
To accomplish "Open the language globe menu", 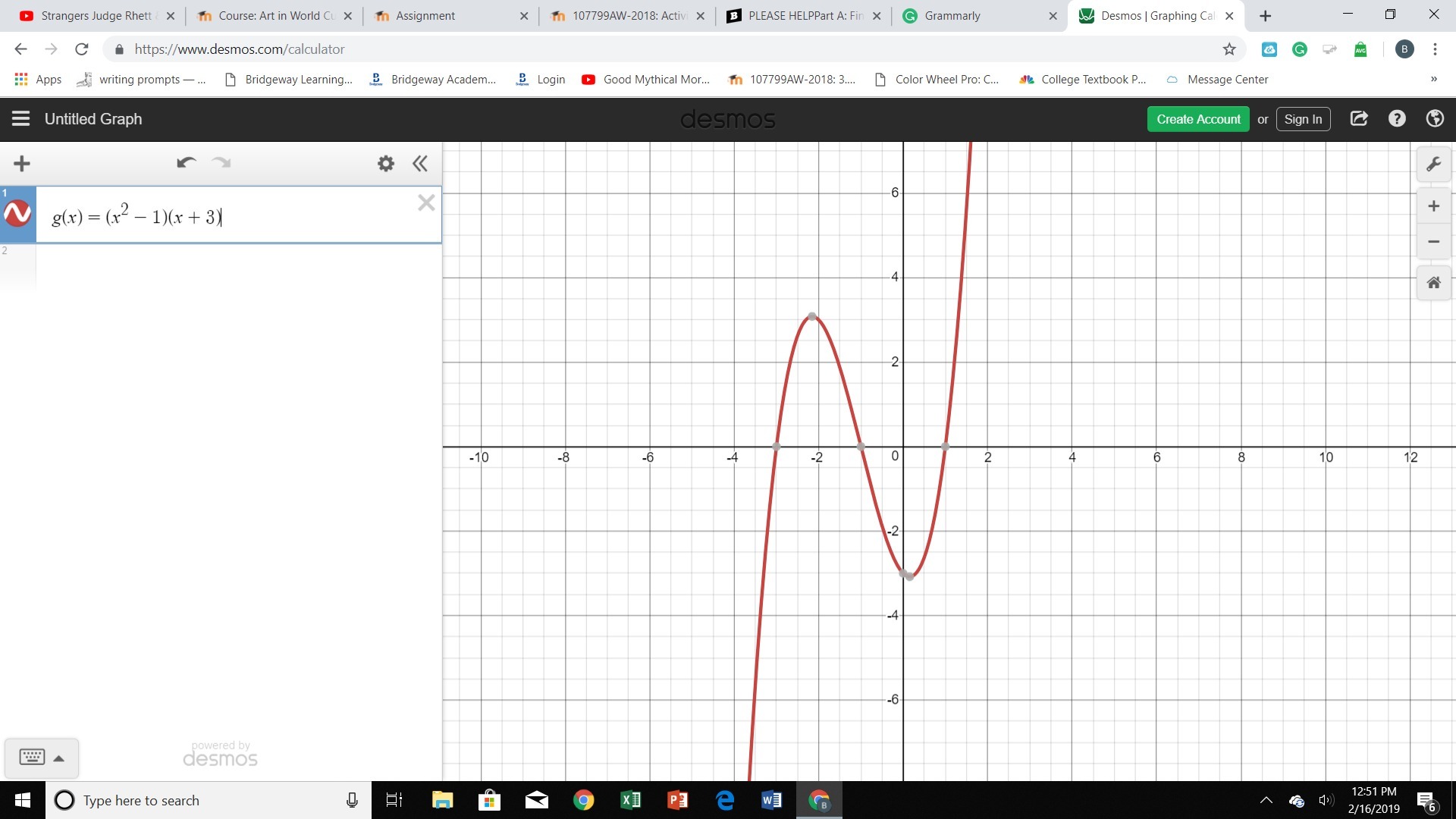I will 1434,119.
